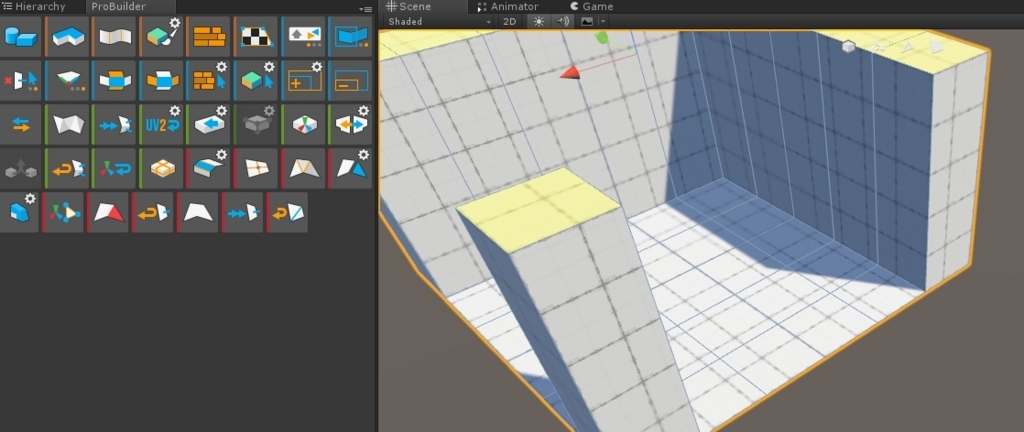This screenshot has height=432, width=1024.
Task: Click Select by Vertex Color cube-with-cursor icon
Action: pyautogui.click(x=257, y=81)
